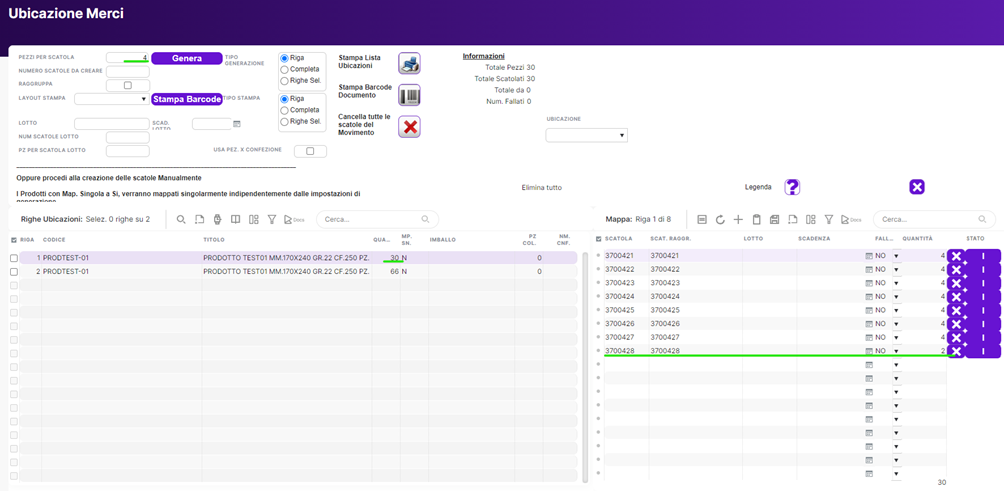Click the column layout icon in Righe Ubicazioni toolbar
Screen dimensions: 1004x491
254,220
